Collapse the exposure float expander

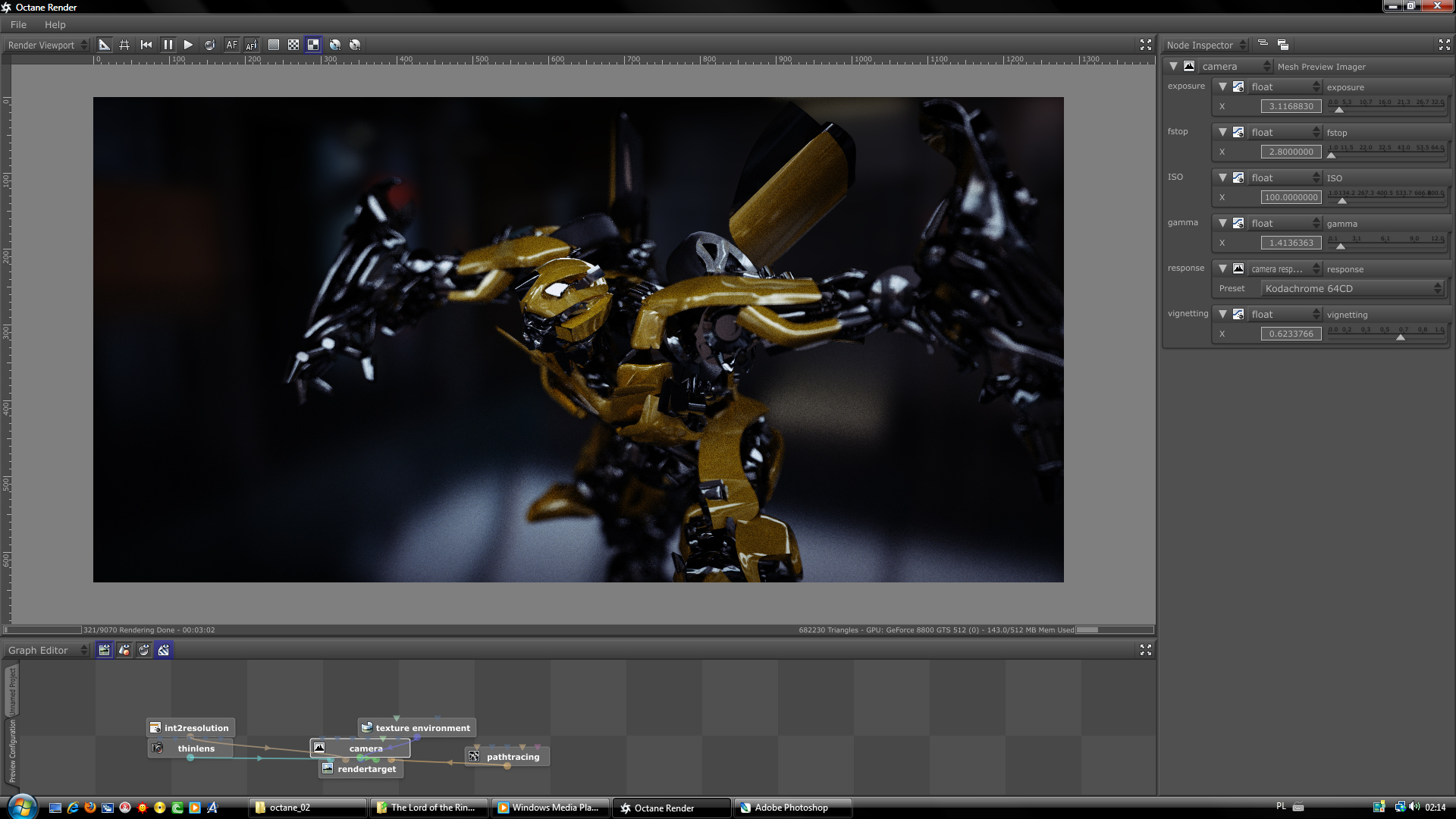point(1222,86)
